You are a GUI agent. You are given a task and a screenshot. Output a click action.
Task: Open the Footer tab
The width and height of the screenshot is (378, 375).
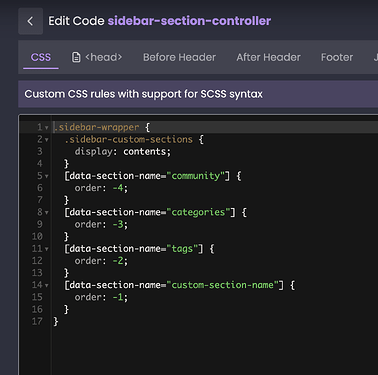337,57
